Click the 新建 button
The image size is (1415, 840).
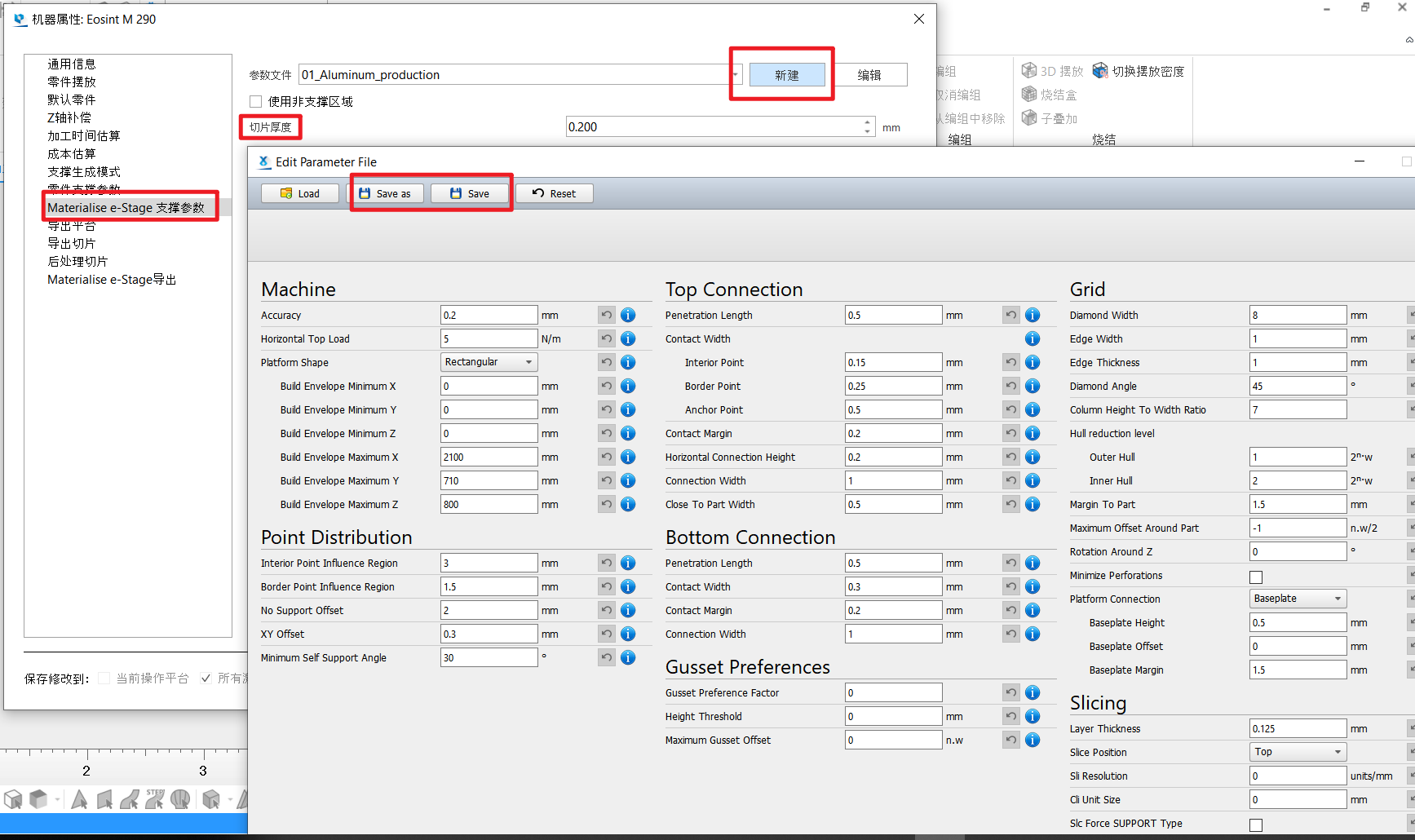pyautogui.click(x=787, y=74)
